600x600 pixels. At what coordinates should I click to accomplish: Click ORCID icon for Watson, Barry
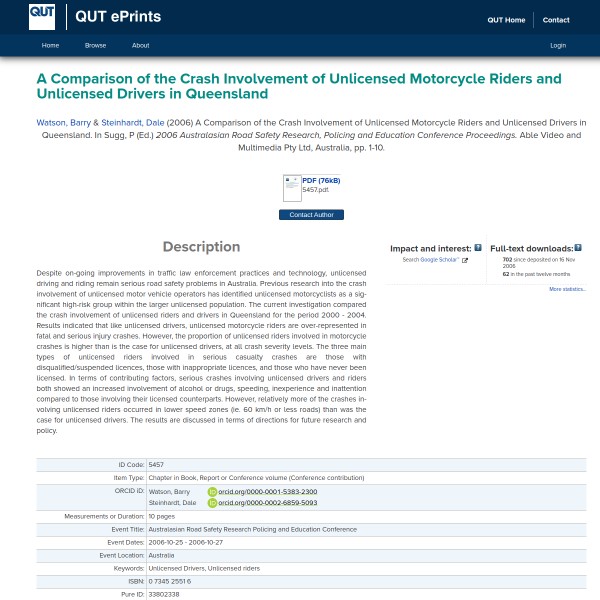pyautogui.click(x=212, y=492)
